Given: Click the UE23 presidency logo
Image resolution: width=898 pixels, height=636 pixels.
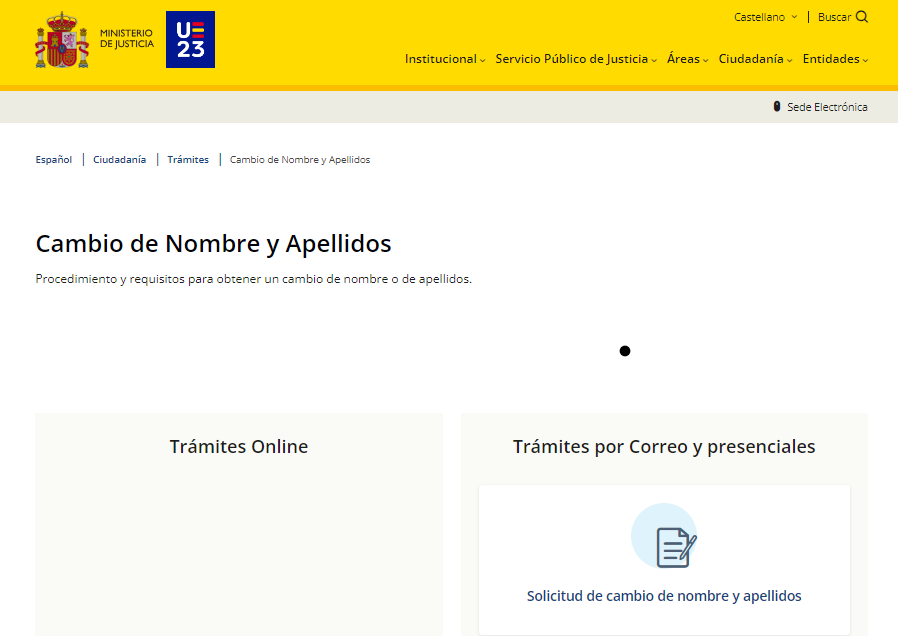Looking at the screenshot, I should click(190, 39).
